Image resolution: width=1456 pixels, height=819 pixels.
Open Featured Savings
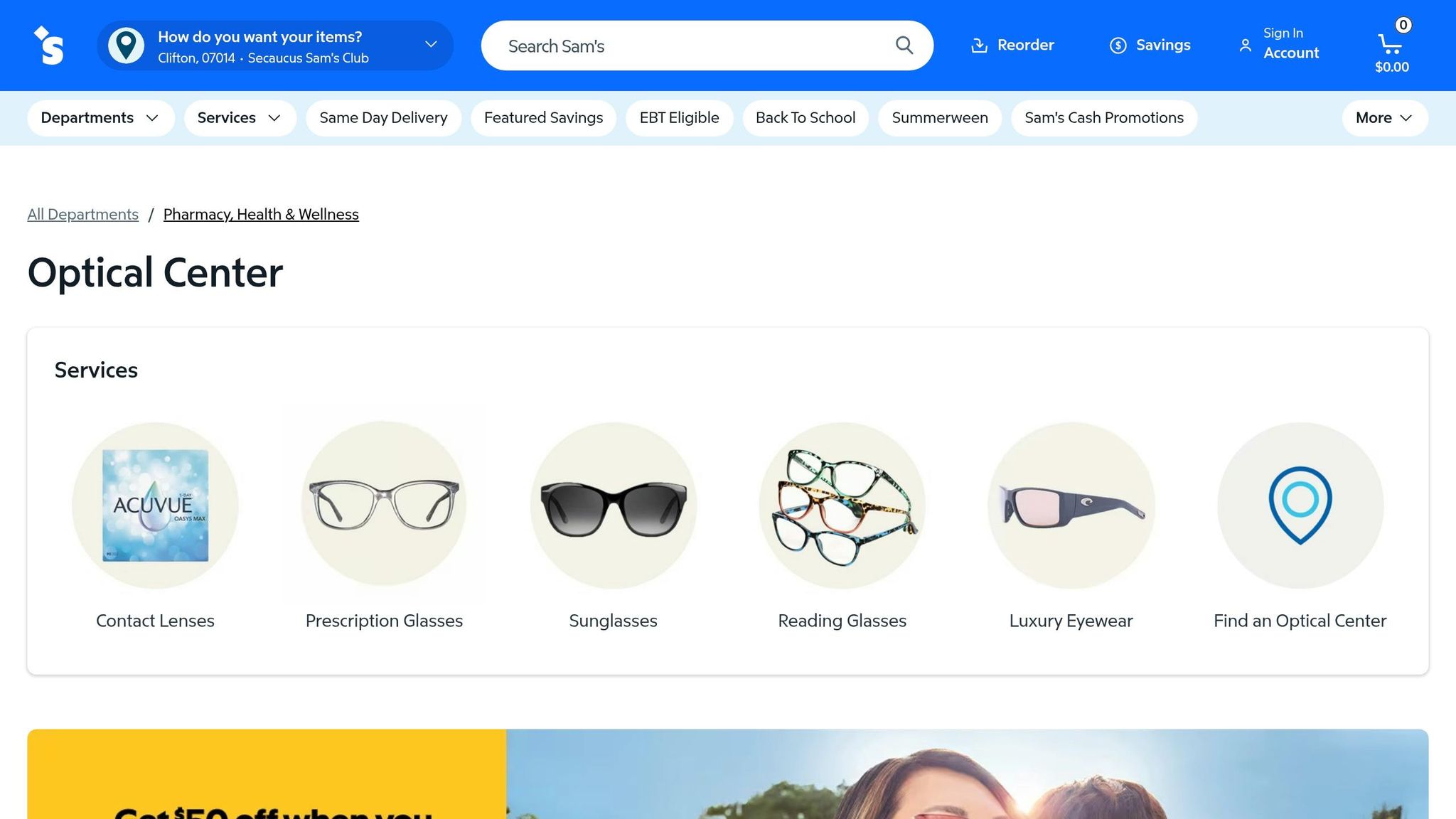tap(543, 118)
